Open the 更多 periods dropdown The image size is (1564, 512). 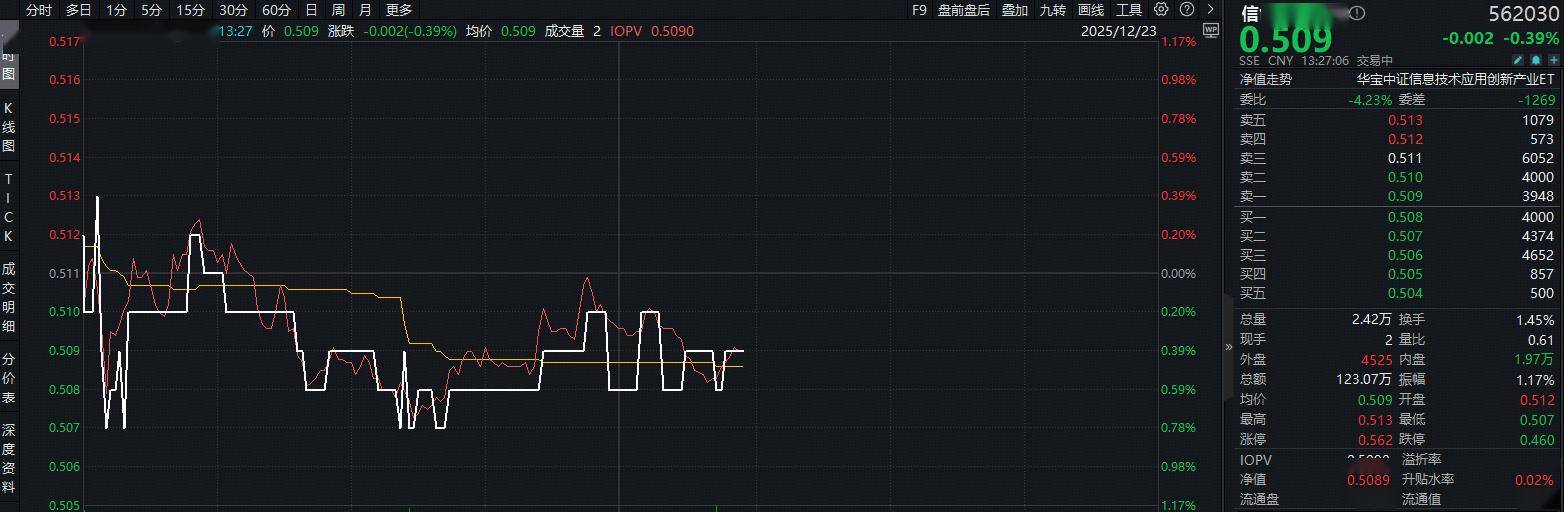398,10
